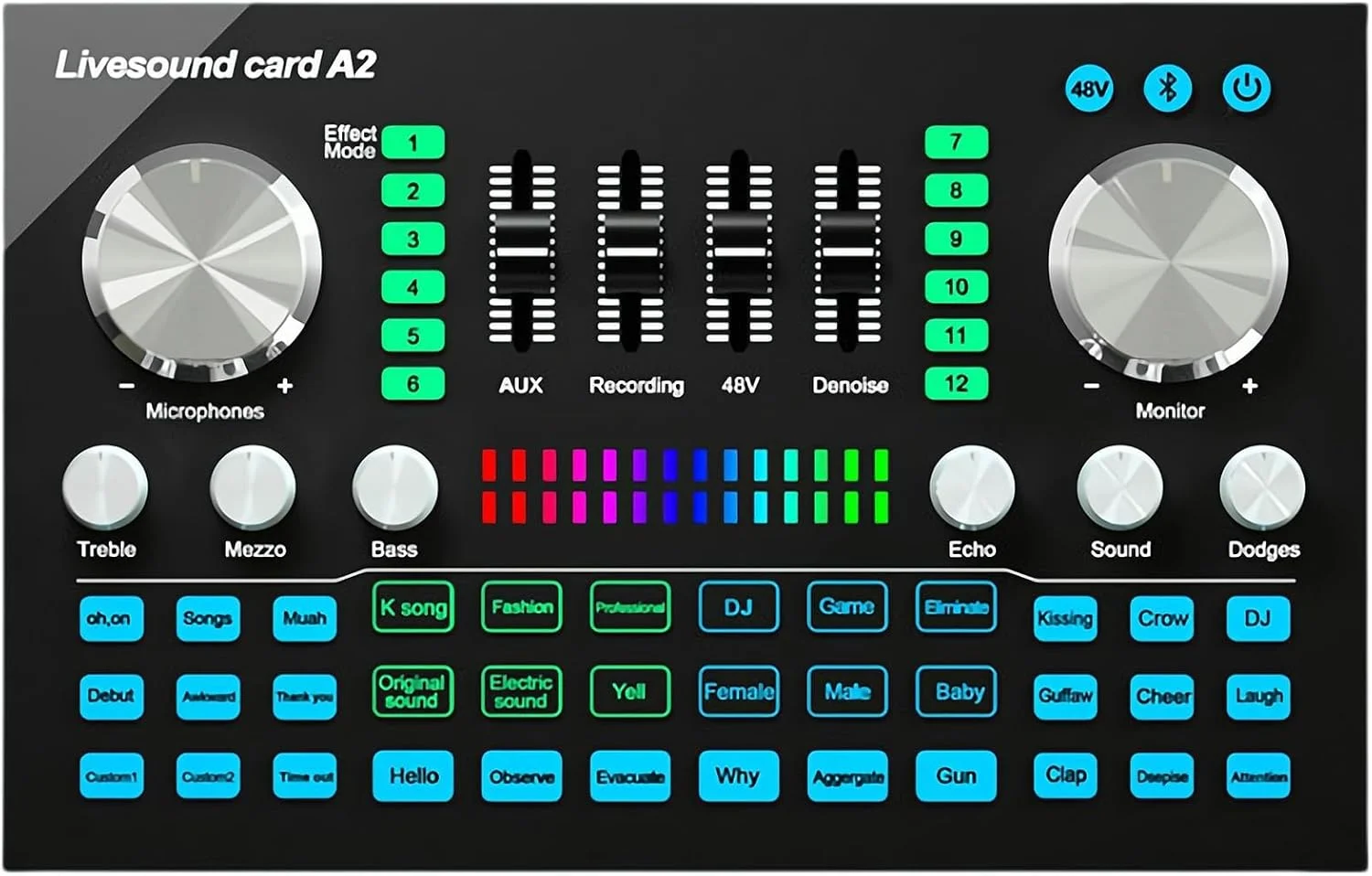Image resolution: width=1372 pixels, height=876 pixels.
Task: Click the large Monitor volume knob
Action: pos(1168,262)
